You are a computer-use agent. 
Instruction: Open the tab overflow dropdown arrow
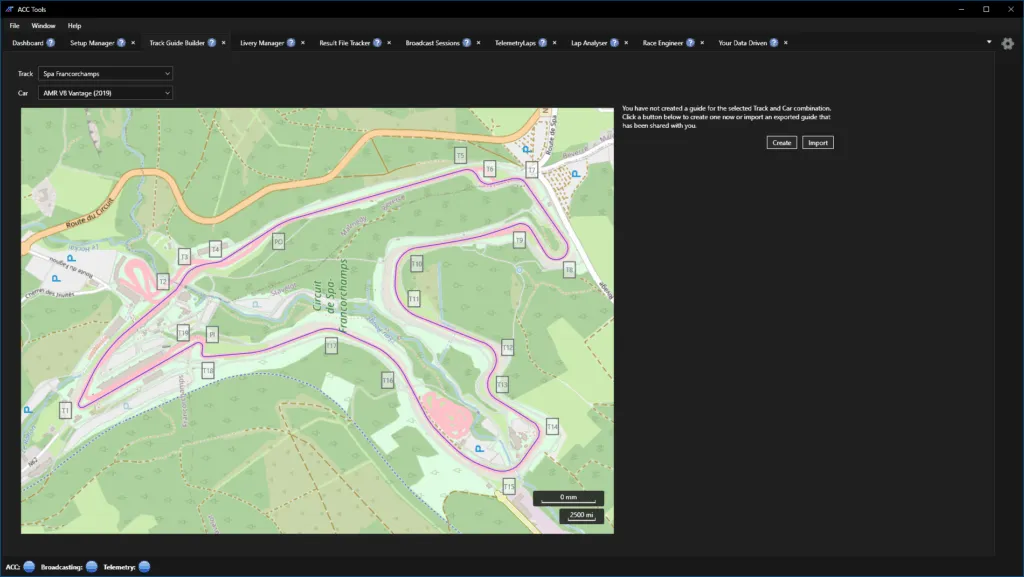click(989, 42)
